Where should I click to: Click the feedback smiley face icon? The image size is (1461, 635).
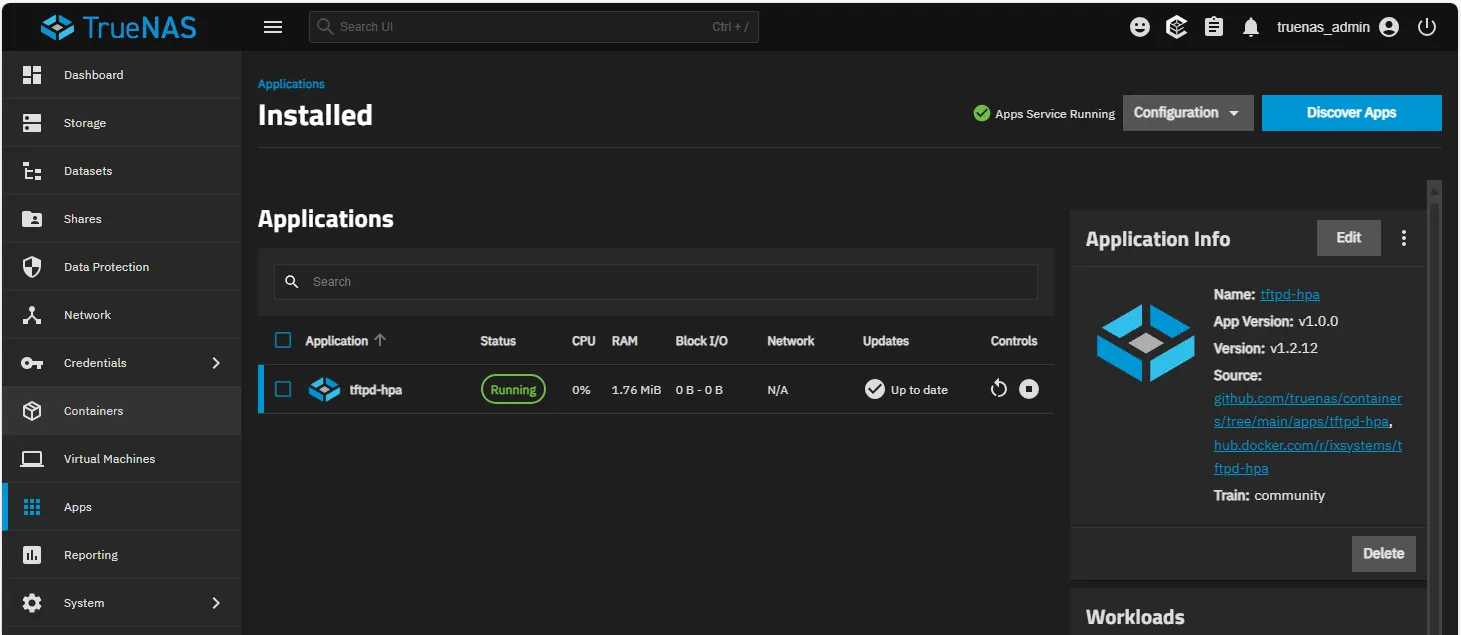(1140, 28)
